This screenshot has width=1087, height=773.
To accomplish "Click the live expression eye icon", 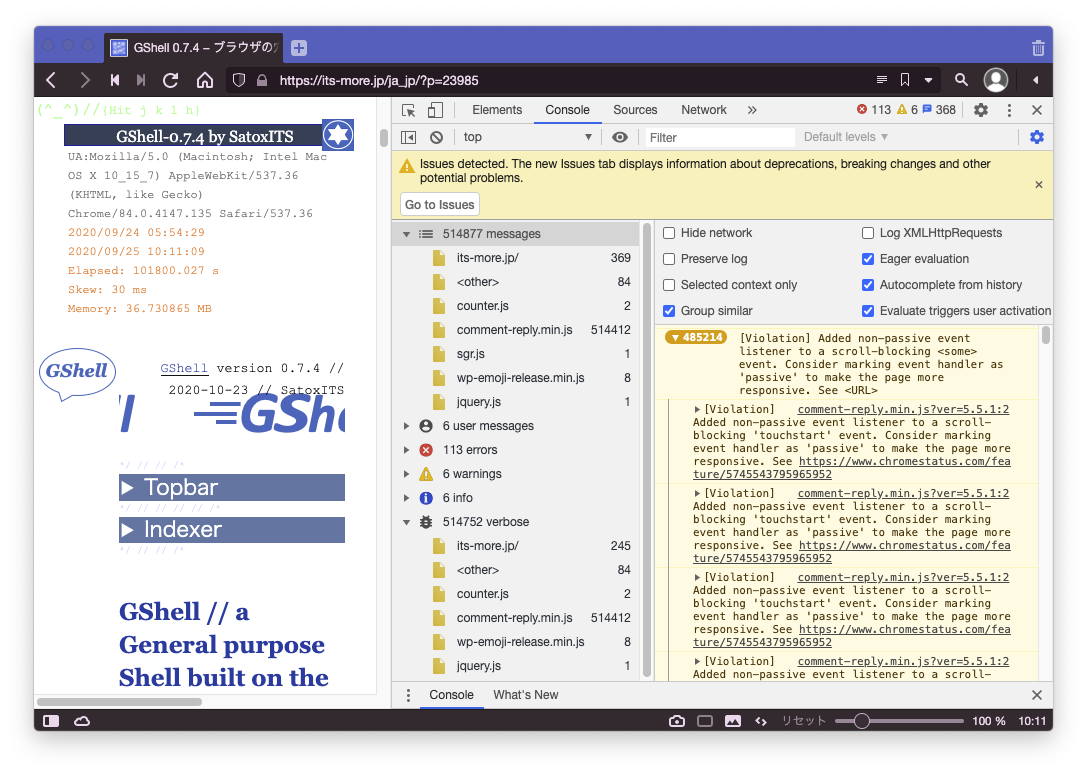I will click(x=620, y=137).
